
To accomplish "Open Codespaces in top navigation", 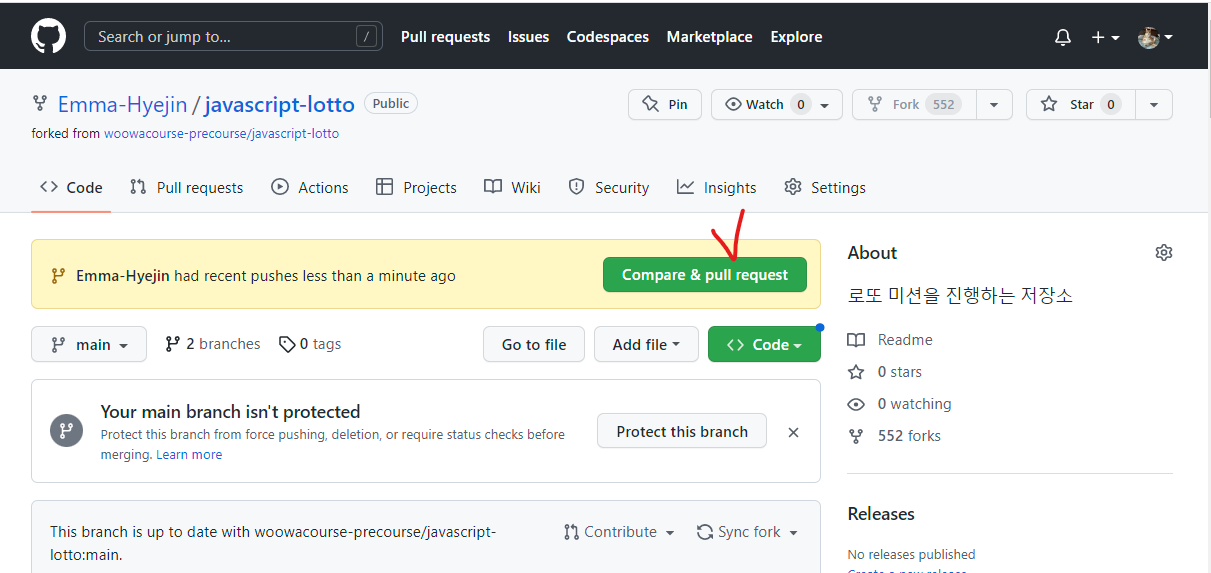I will tap(608, 37).
